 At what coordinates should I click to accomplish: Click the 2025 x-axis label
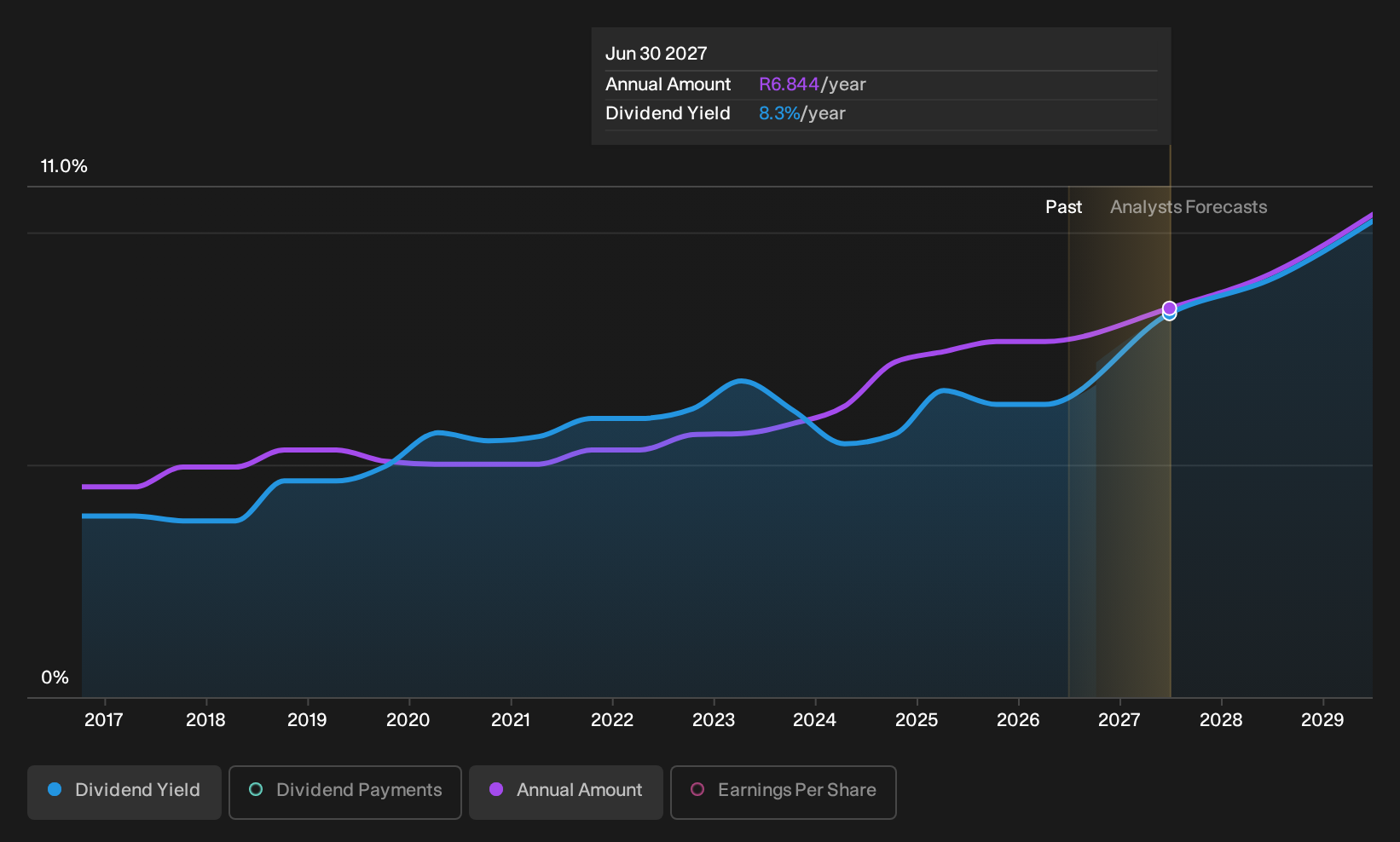tap(917, 720)
